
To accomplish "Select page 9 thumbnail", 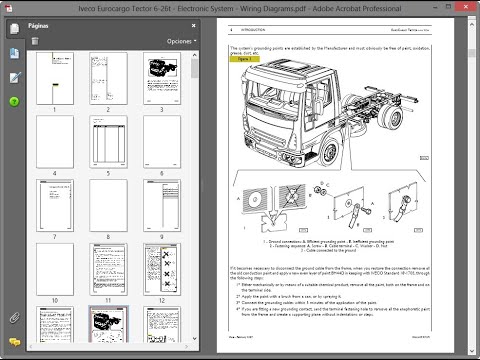I will click(162, 205).
